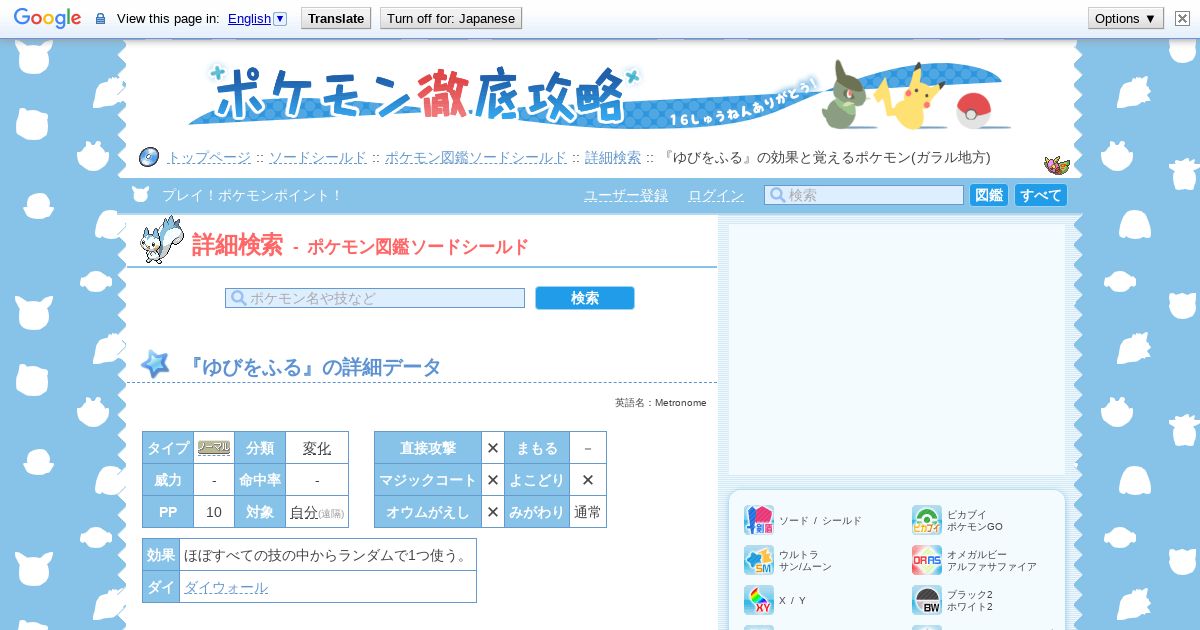1200x630 pixels.
Task: Click the CD disc icon in breadcrumb
Action: click(x=149, y=157)
